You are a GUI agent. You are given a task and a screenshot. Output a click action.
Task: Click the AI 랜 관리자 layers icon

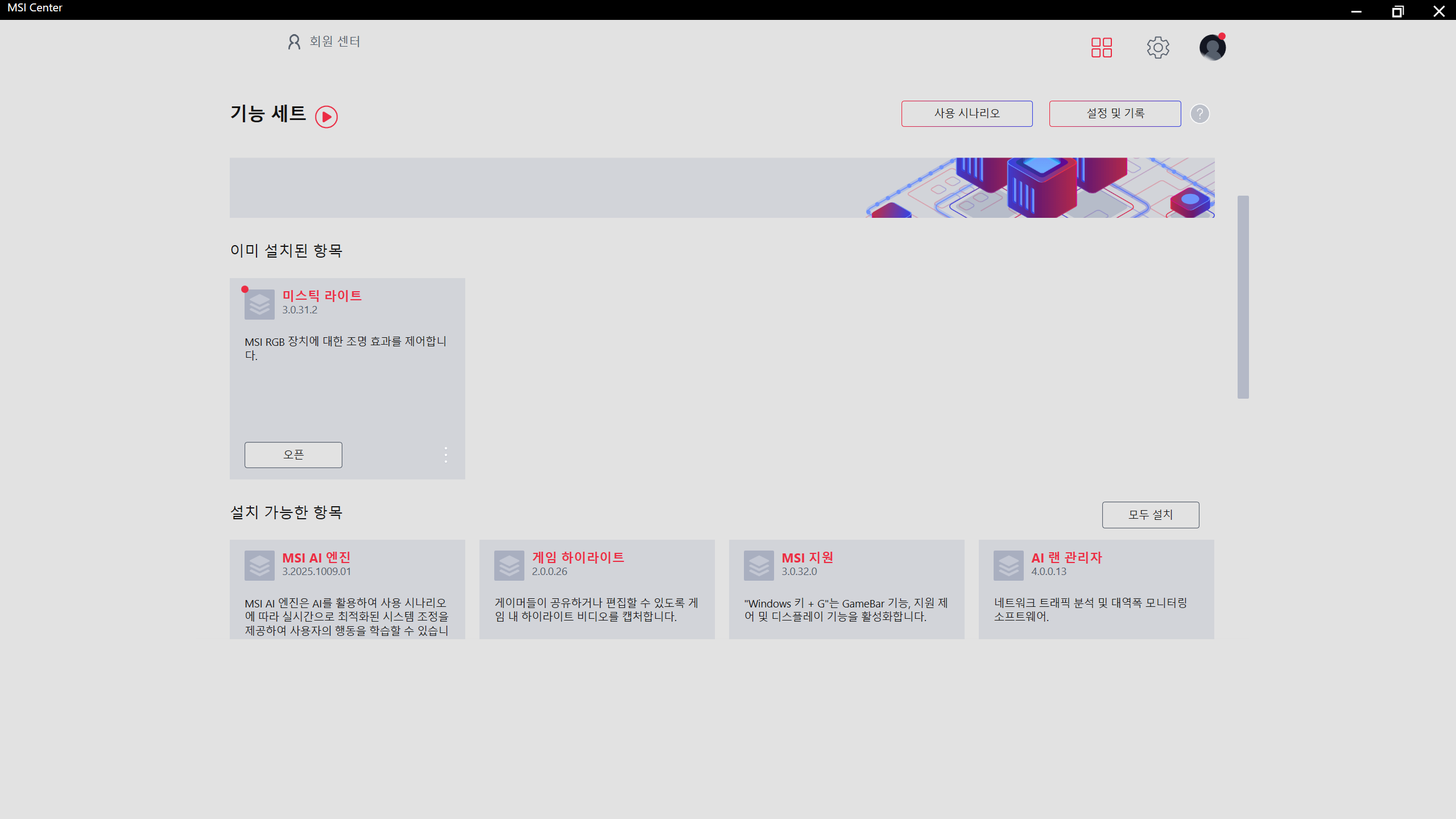tap(1008, 565)
